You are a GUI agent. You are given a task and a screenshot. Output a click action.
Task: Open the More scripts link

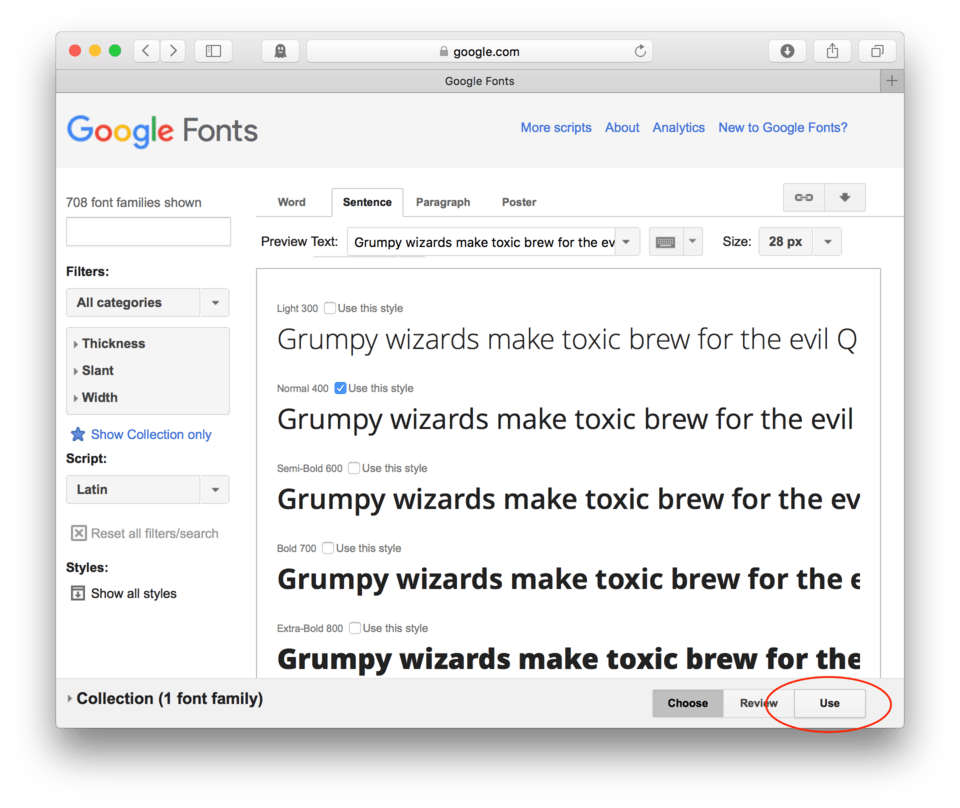pyautogui.click(x=556, y=127)
